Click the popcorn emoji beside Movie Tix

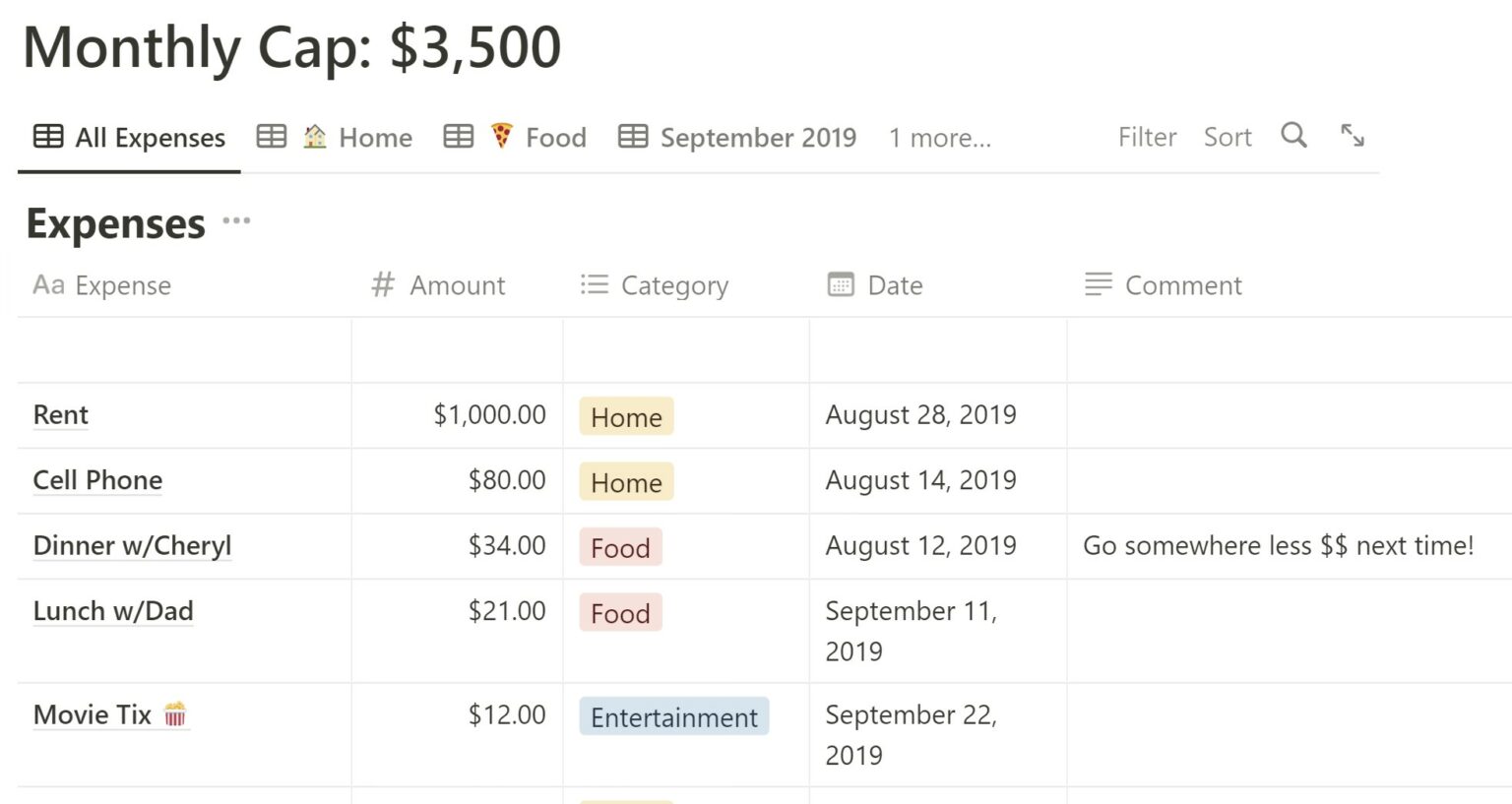pos(175,714)
